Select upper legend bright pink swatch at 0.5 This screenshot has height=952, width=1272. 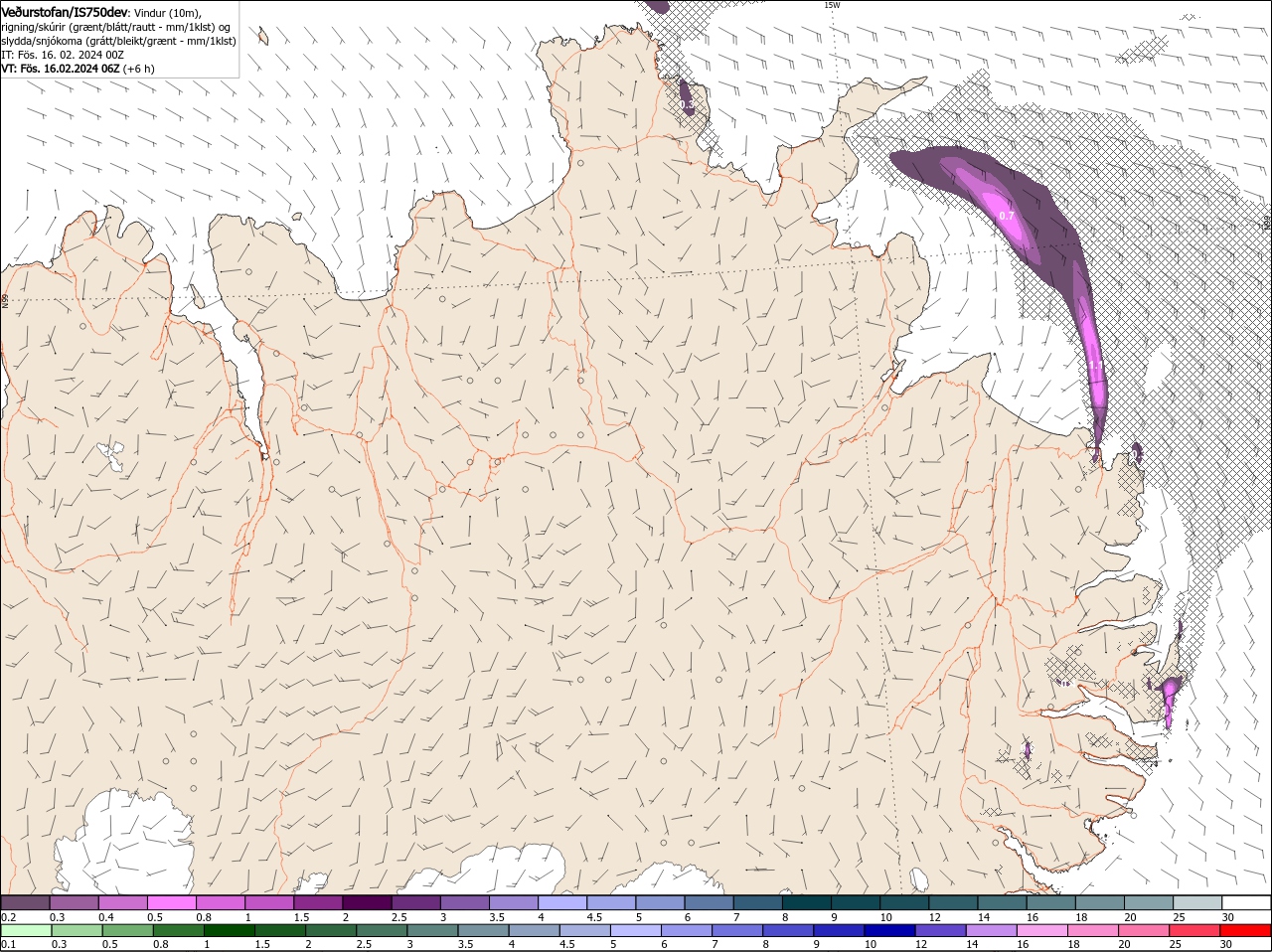171,902
